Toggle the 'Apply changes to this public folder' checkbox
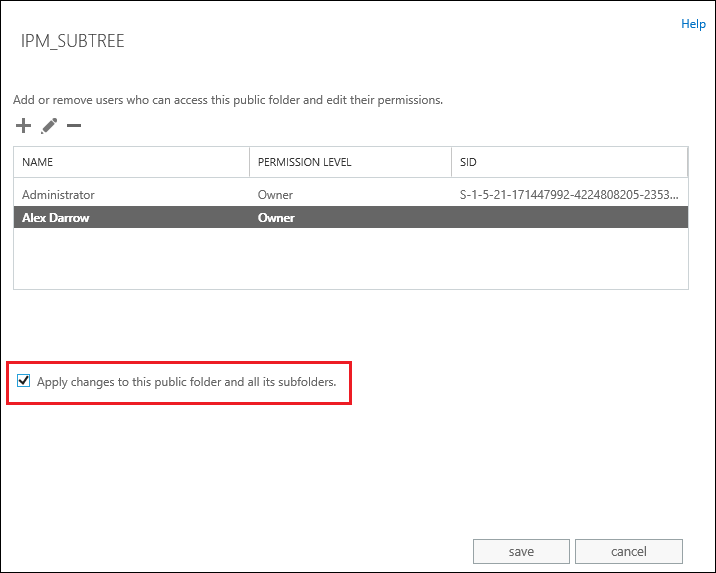Screen dimensions: 716x573 pos(23,380)
